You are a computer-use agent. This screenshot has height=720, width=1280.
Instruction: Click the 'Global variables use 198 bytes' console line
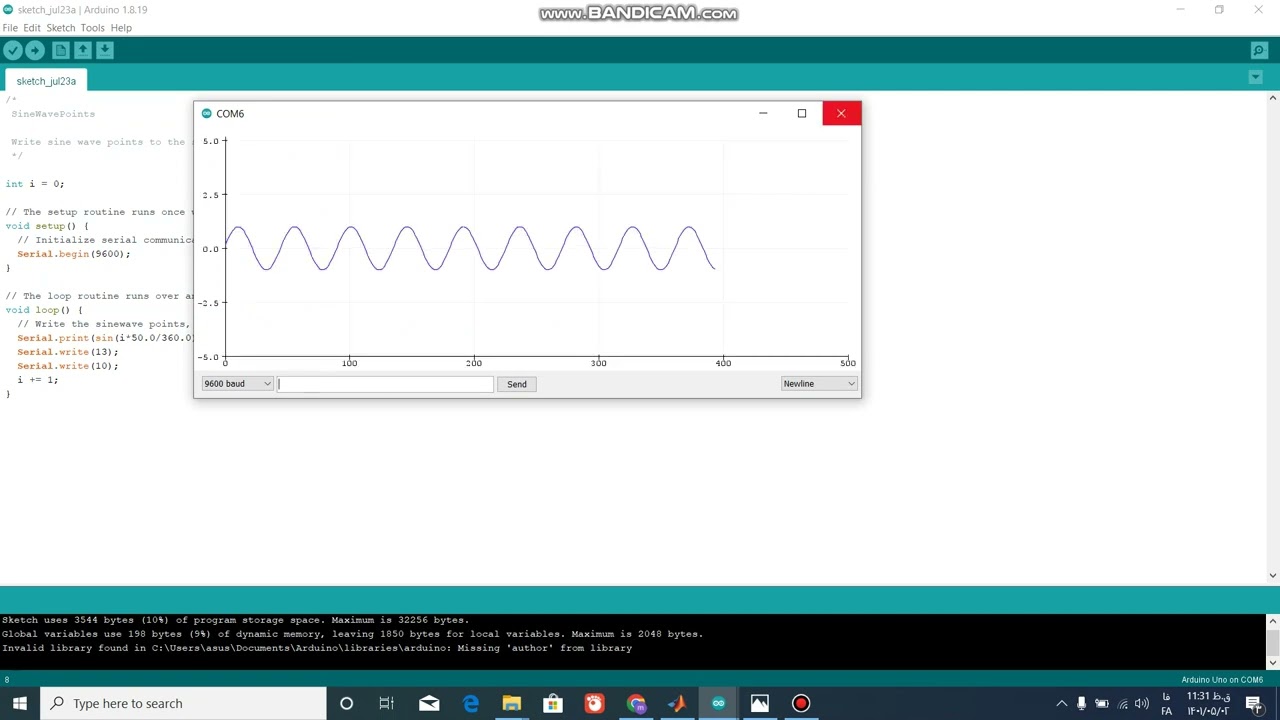click(x=352, y=634)
